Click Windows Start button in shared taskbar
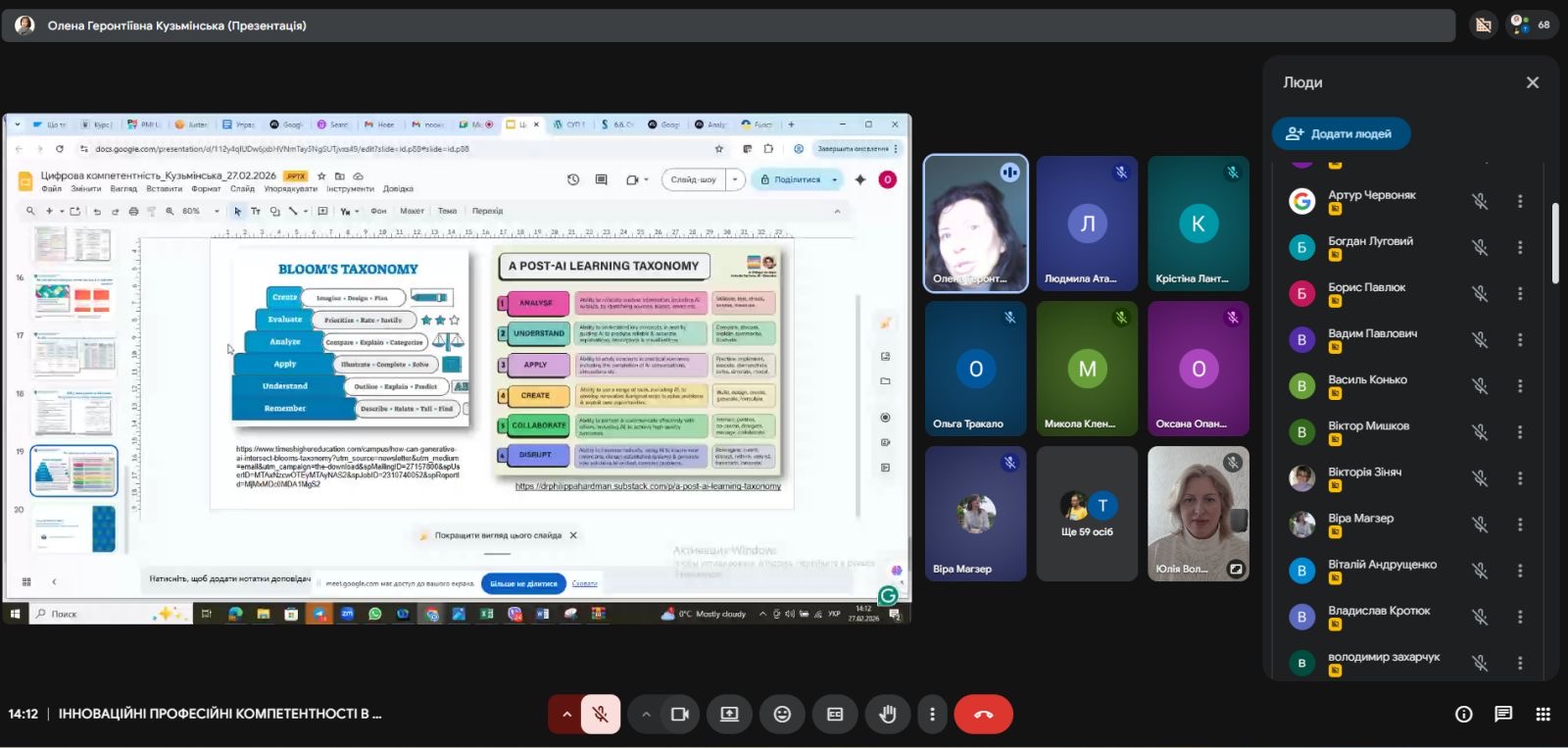 (x=15, y=614)
